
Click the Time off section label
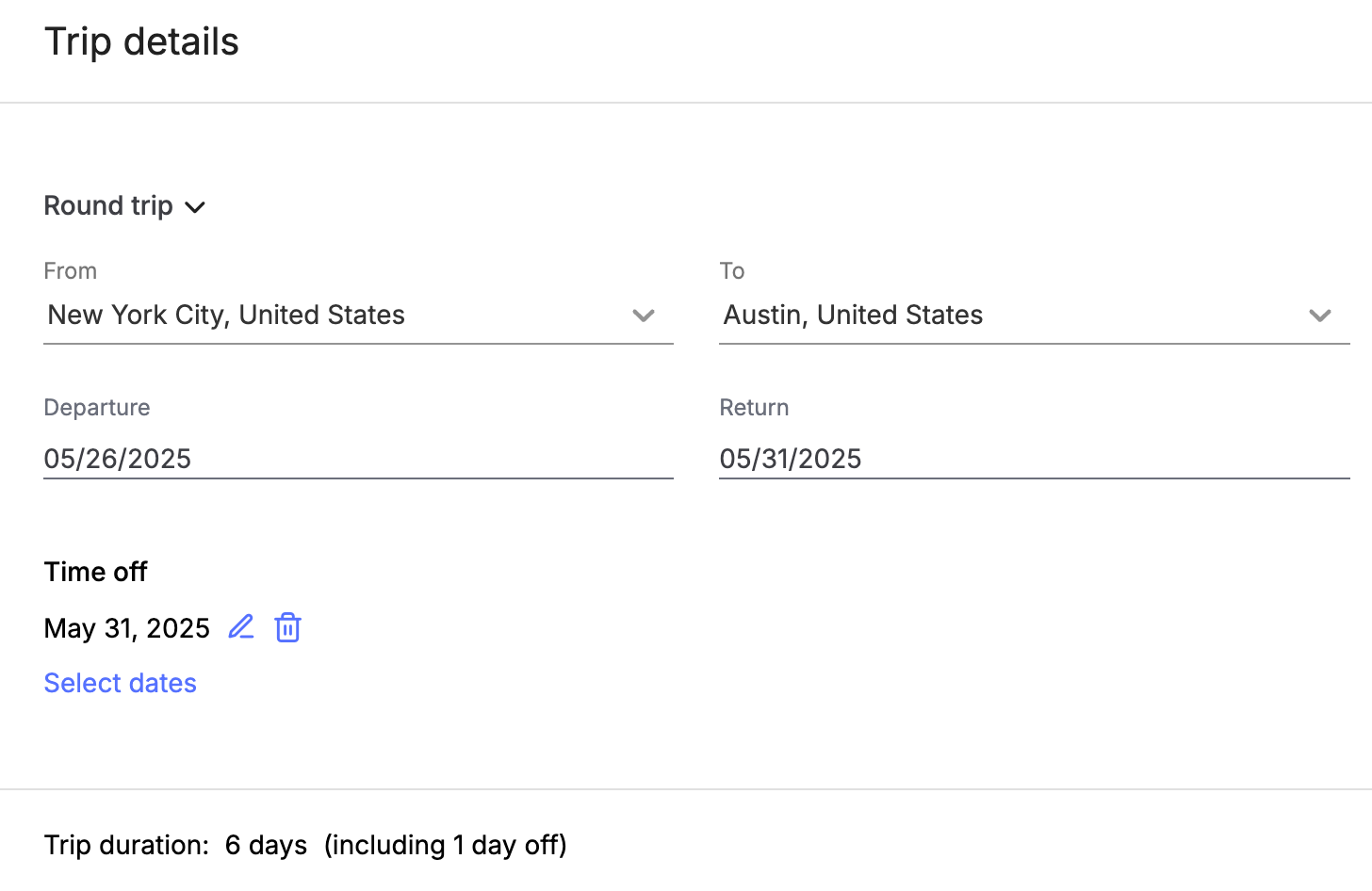(x=95, y=572)
